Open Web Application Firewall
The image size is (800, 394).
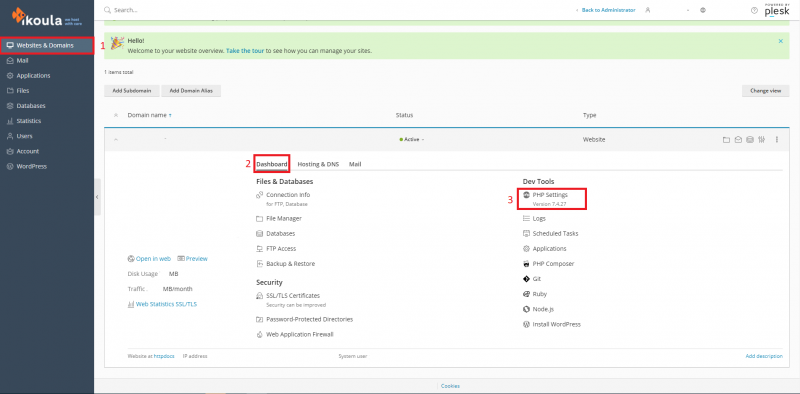pos(299,334)
